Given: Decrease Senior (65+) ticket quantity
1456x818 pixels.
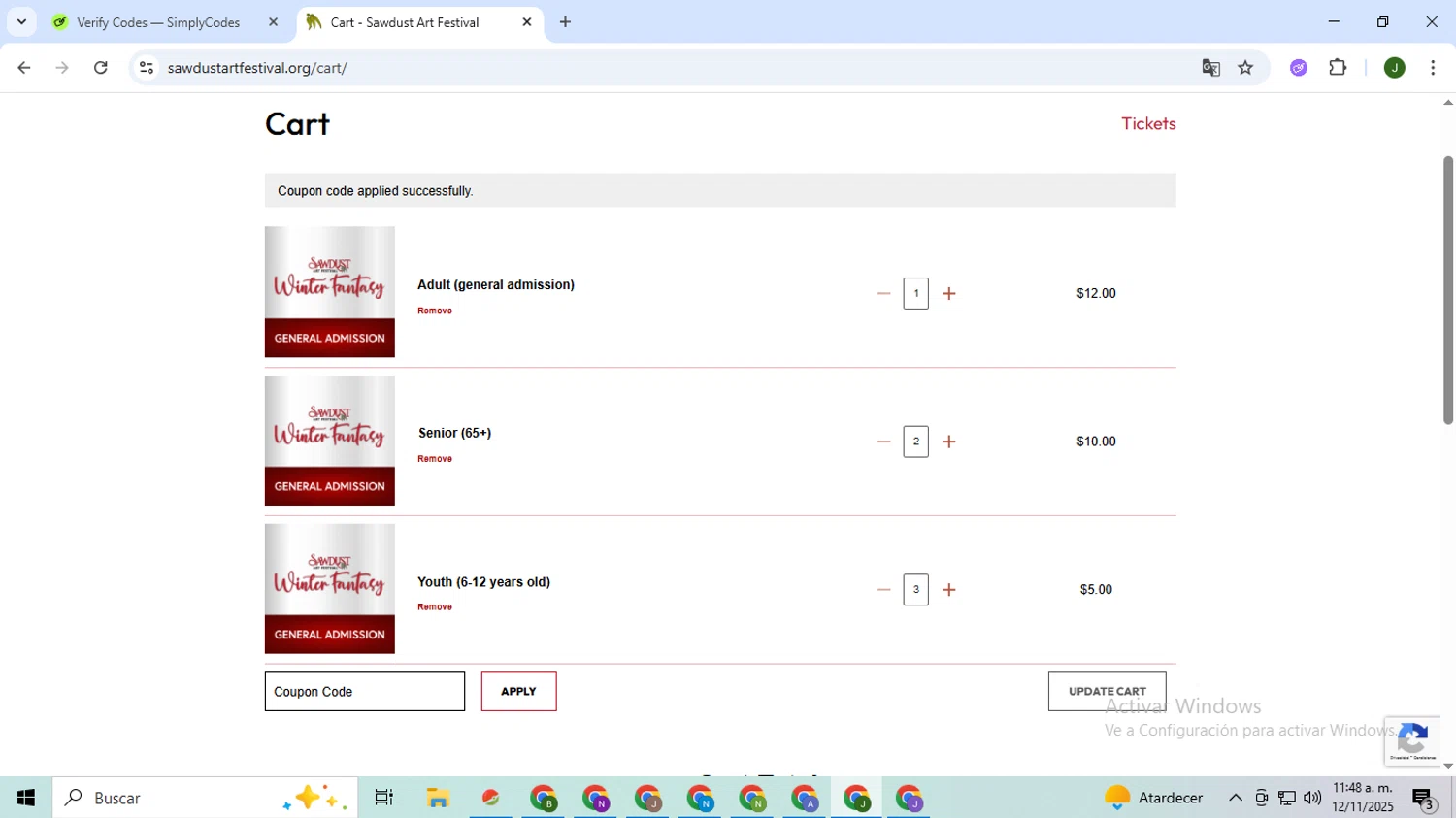Looking at the screenshot, I should [883, 442].
